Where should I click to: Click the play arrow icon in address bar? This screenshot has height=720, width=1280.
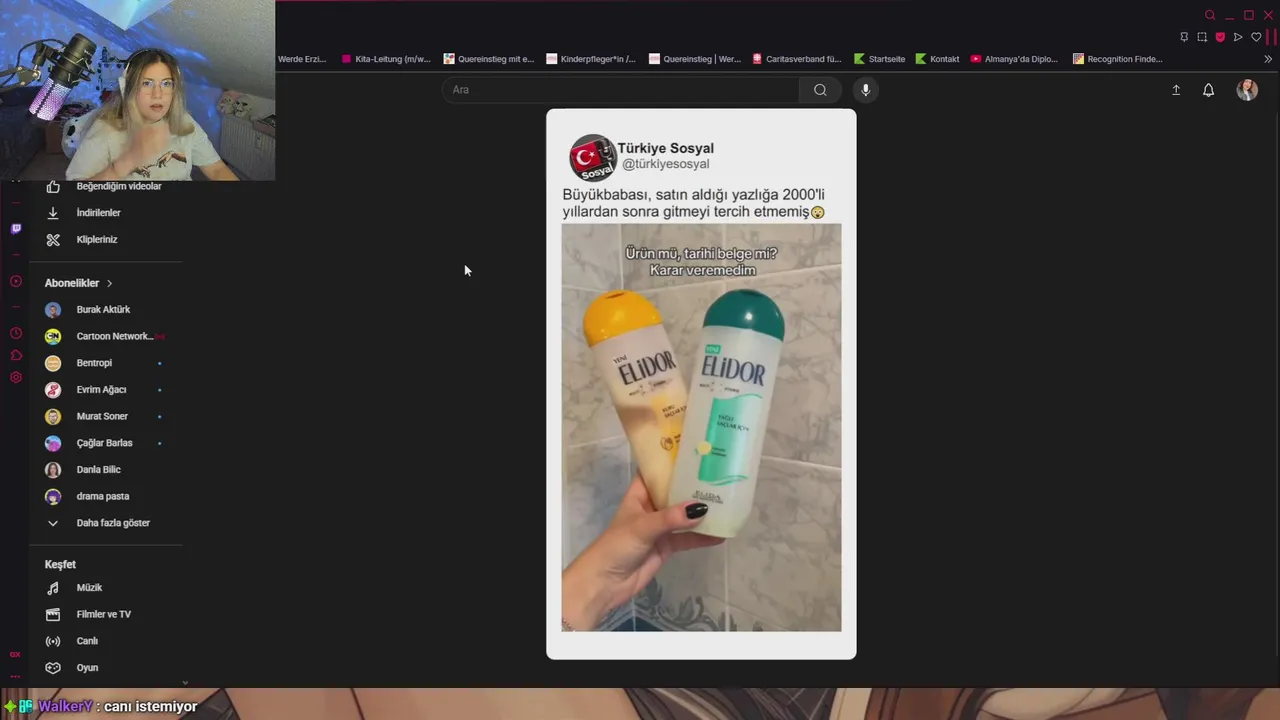(1238, 37)
